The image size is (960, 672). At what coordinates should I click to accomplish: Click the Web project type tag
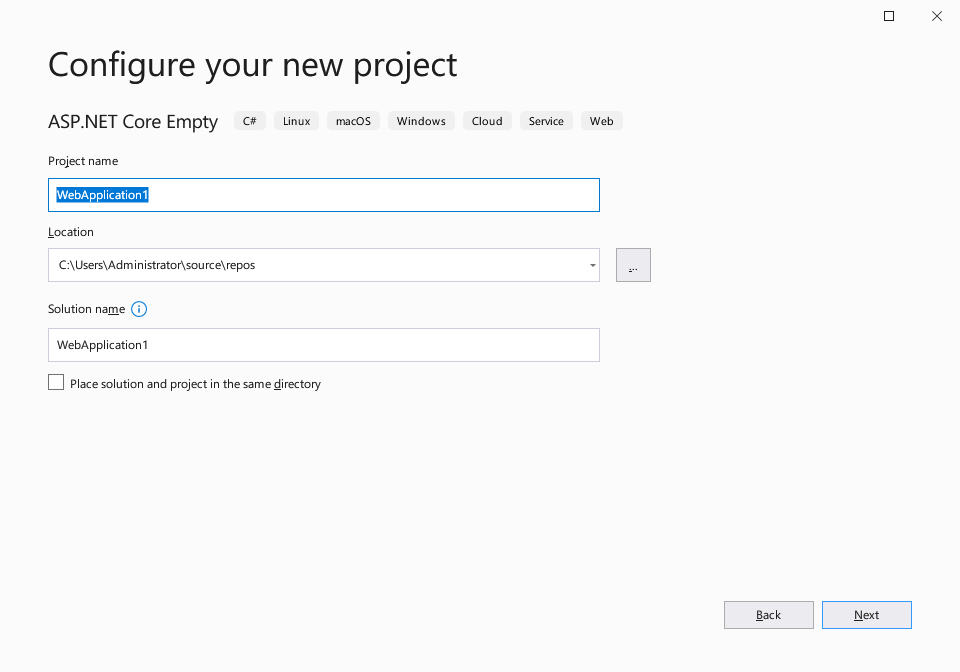tap(602, 121)
